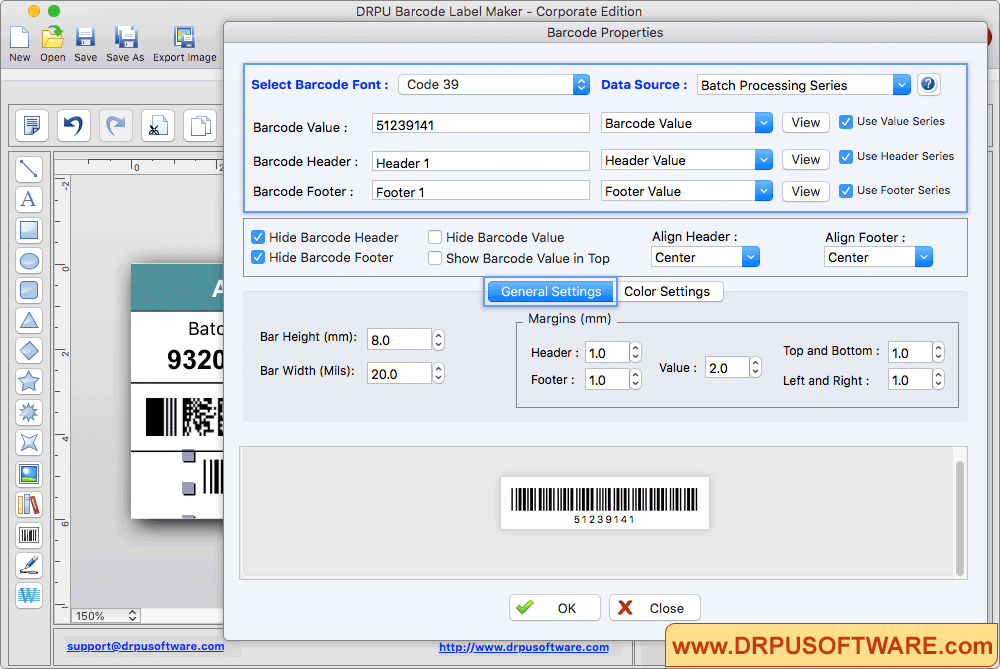Adjust the Header margin stepper
Image resolution: width=1000 pixels, height=669 pixels.
pyautogui.click(x=635, y=352)
